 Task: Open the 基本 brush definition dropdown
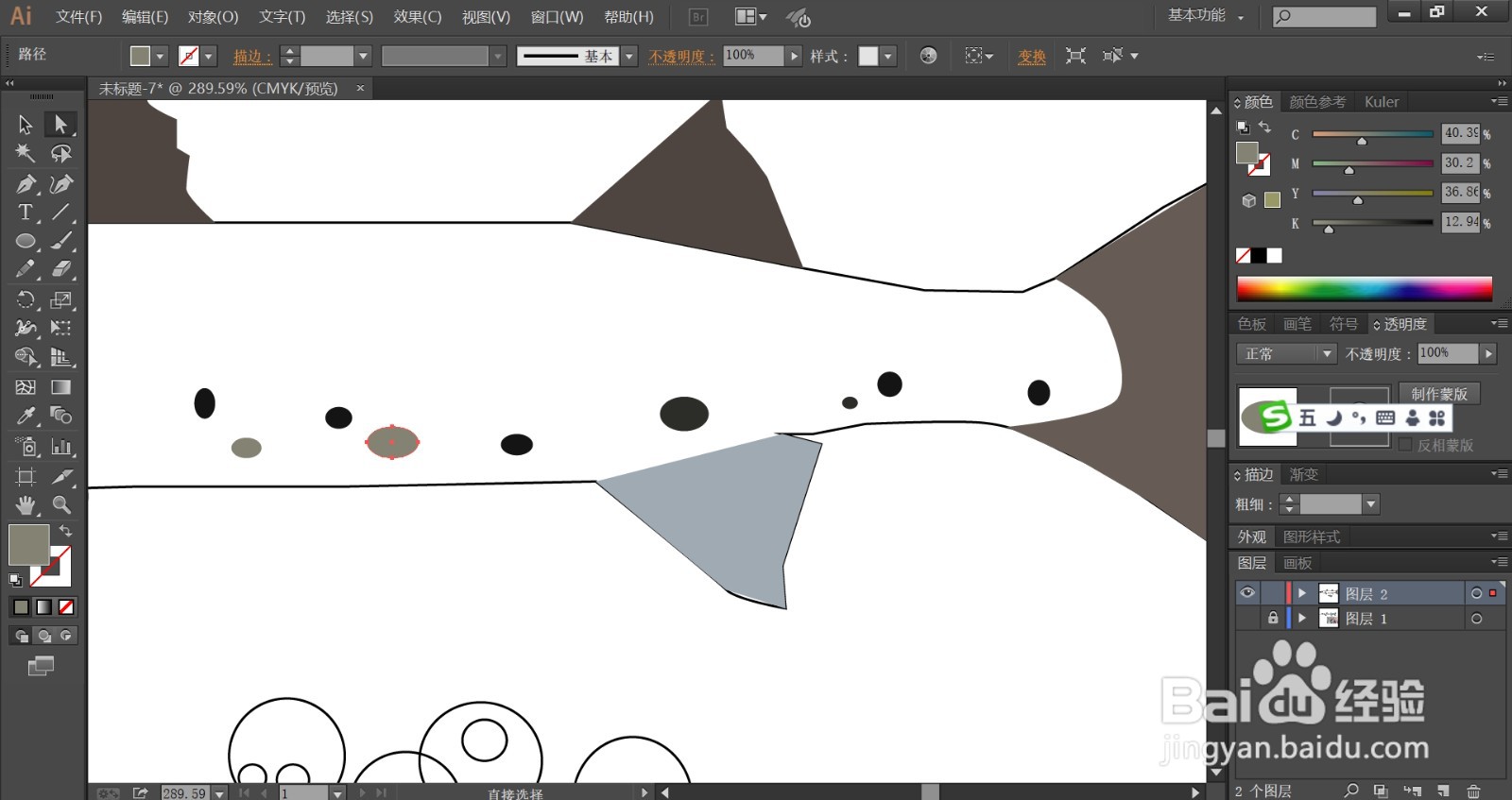(x=629, y=57)
